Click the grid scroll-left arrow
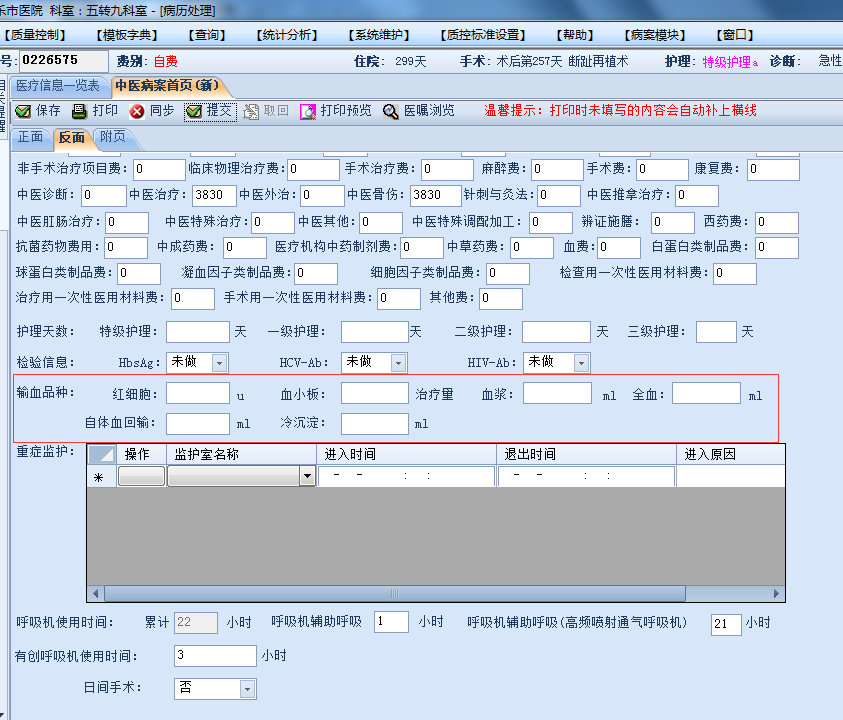This screenshot has height=720, width=843. (95, 594)
